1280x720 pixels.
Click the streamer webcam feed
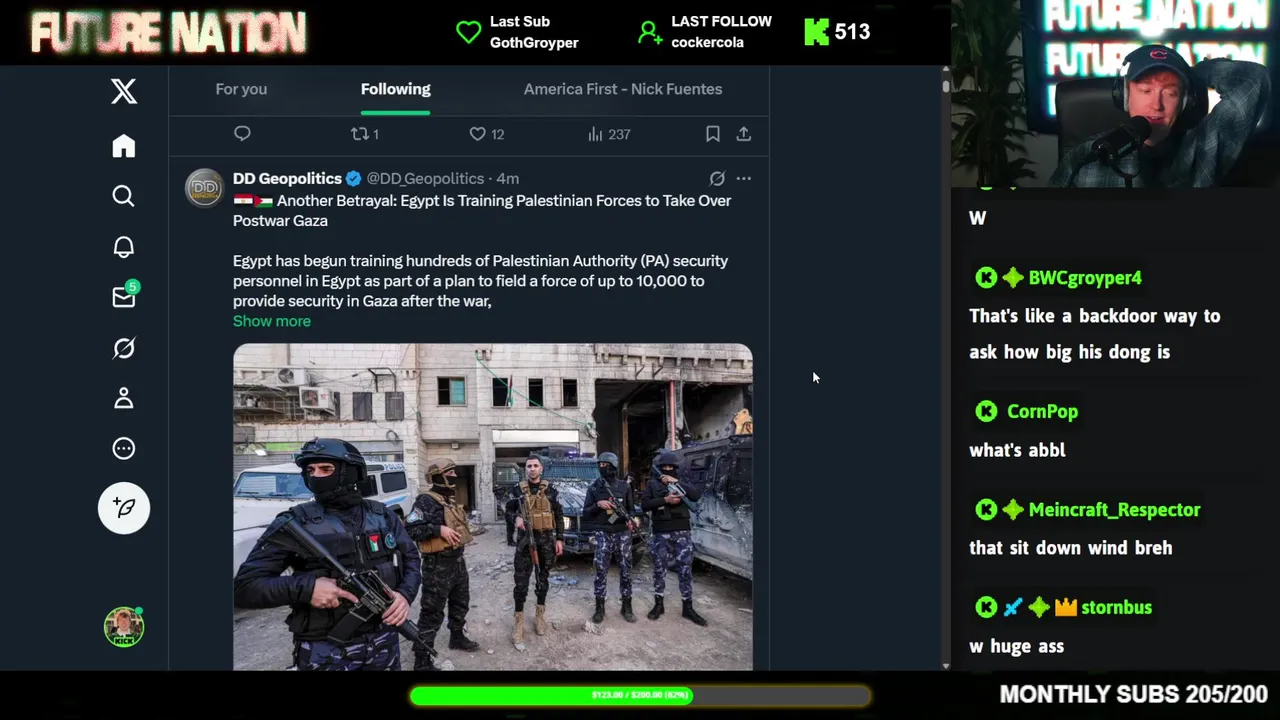[x=1116, y=93]
